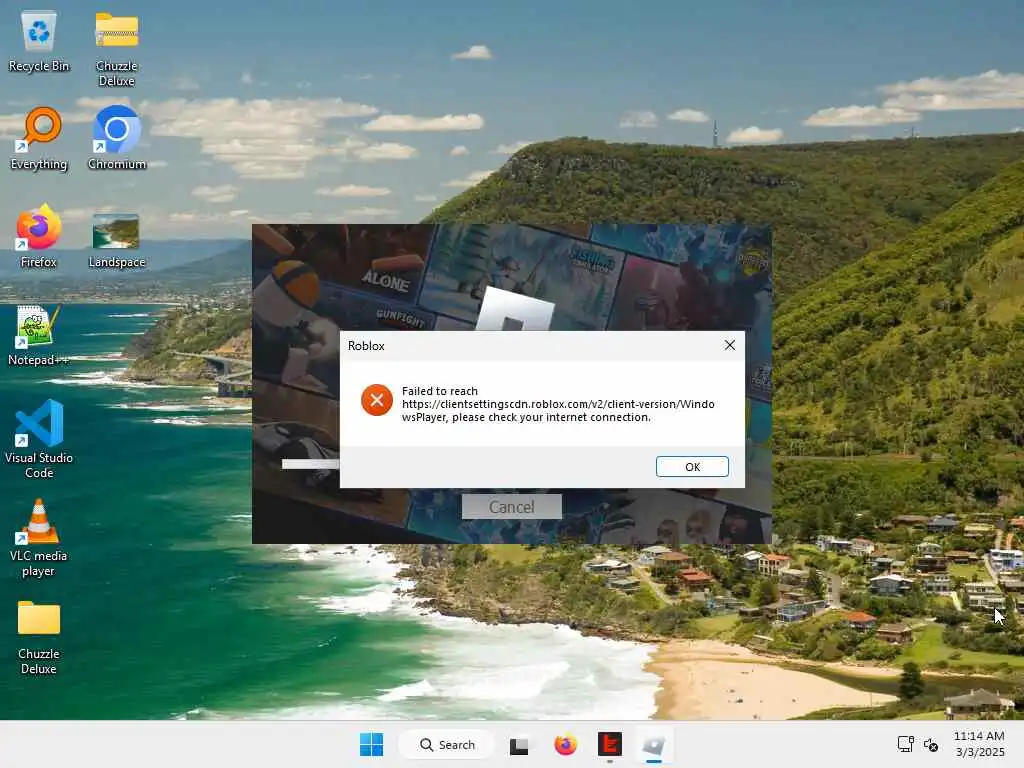This screenshot has height=768, width=1024.
Task: Open the red pinned app on taskbar
Action: click(x=609, y=744)
